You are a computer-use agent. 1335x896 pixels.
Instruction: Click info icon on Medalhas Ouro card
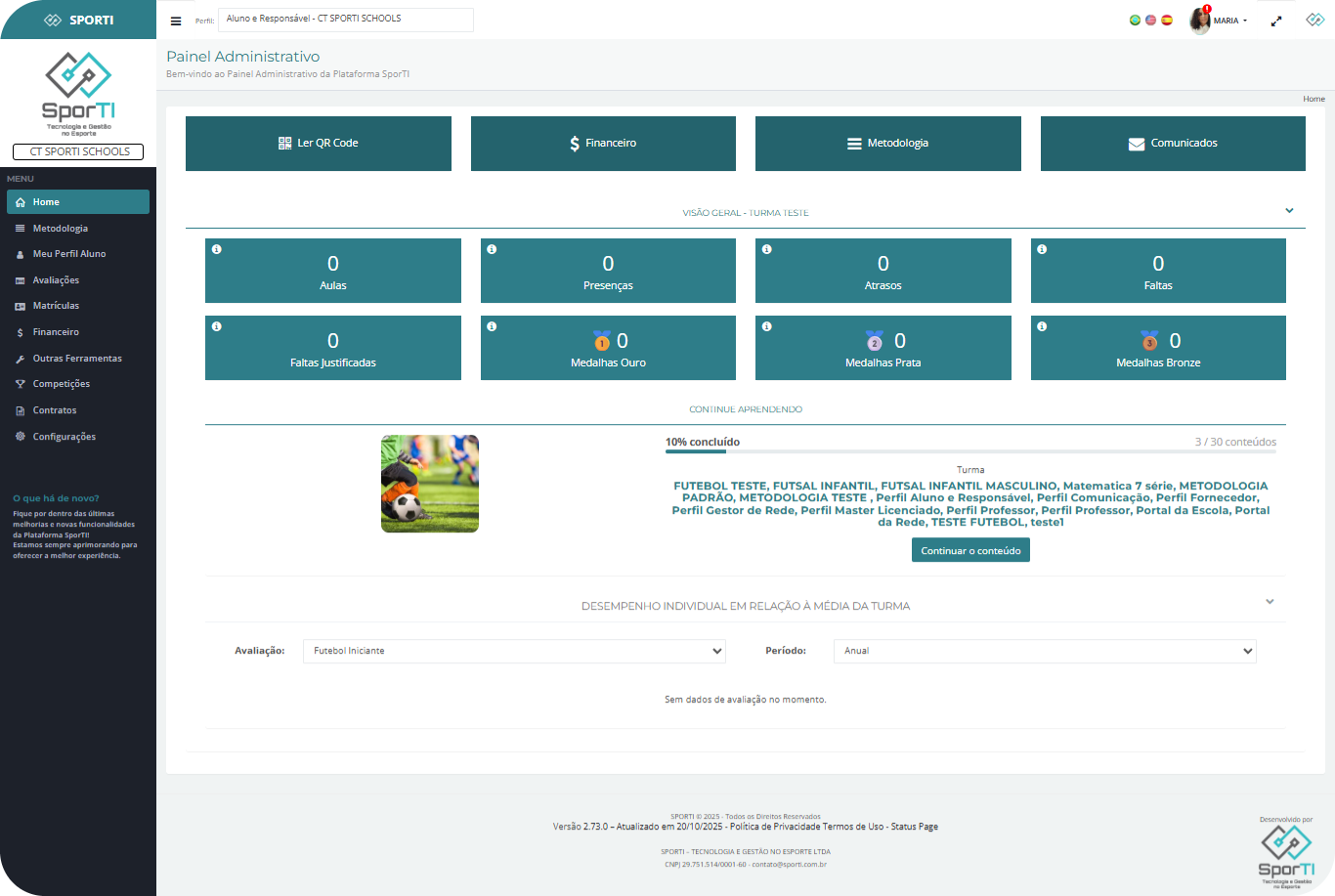492,326
